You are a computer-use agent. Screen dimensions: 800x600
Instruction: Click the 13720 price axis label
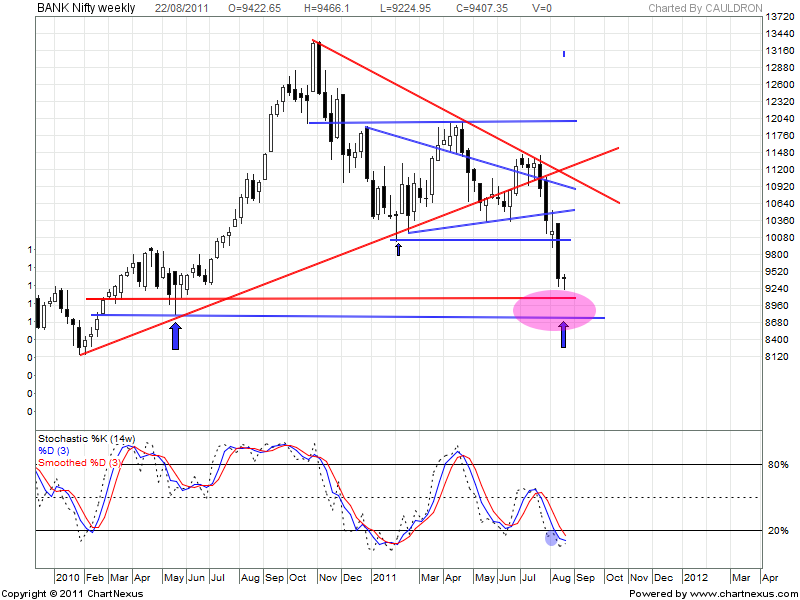tap(780, 19)
